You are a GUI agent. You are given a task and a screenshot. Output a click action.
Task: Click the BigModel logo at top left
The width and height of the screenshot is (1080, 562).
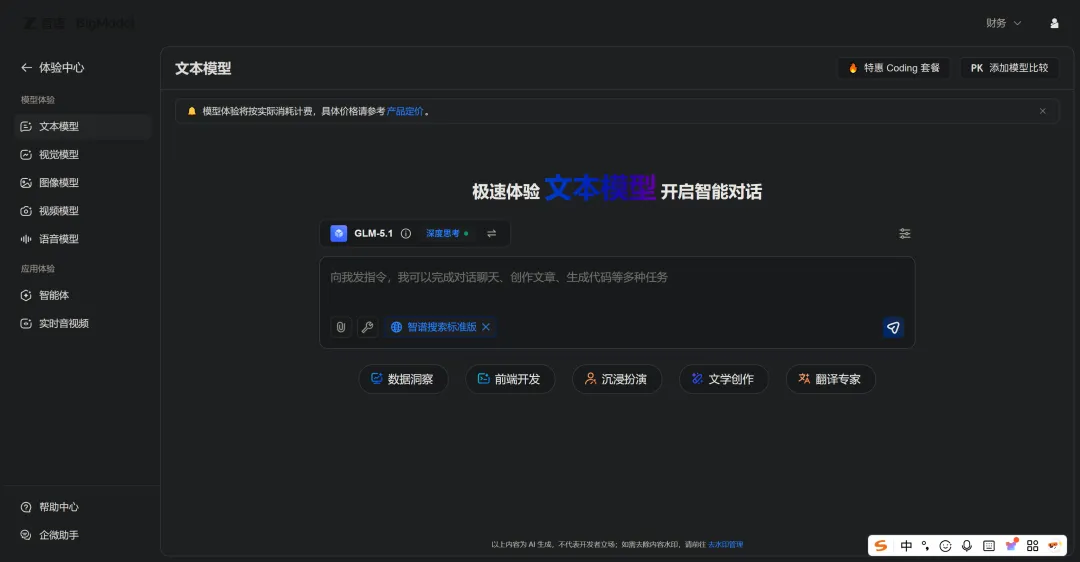(x=79, y=23)
